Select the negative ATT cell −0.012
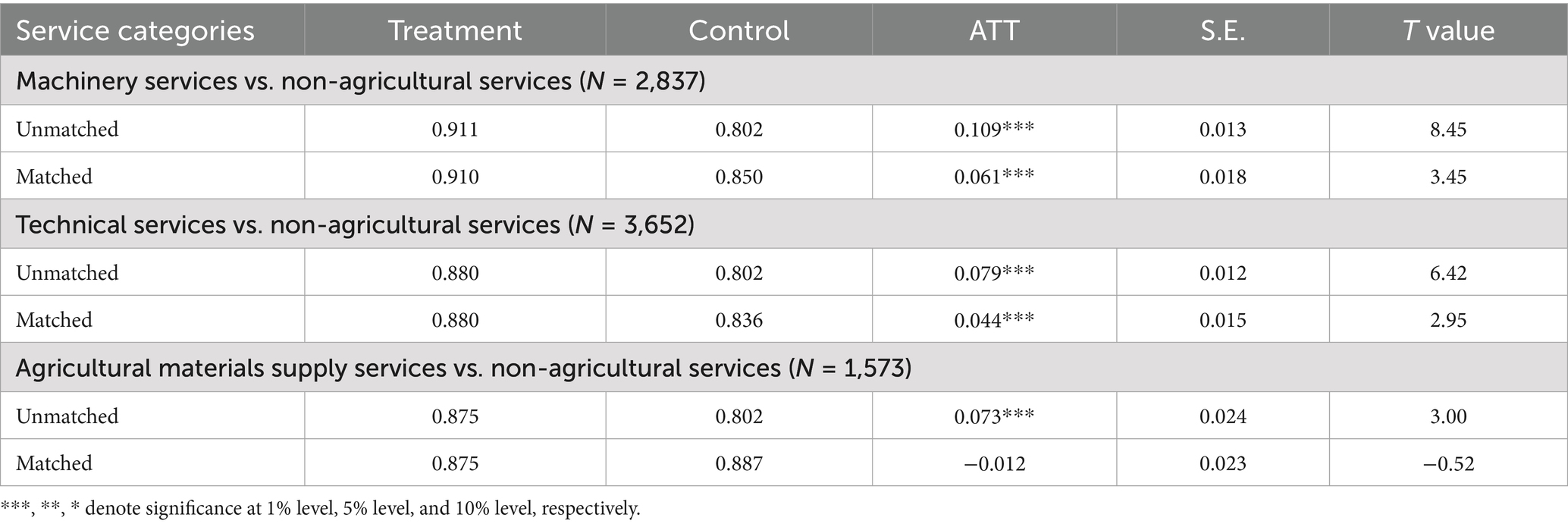Image resolution: width=1568 pixels, height=527 pixels. click(994, 463)
